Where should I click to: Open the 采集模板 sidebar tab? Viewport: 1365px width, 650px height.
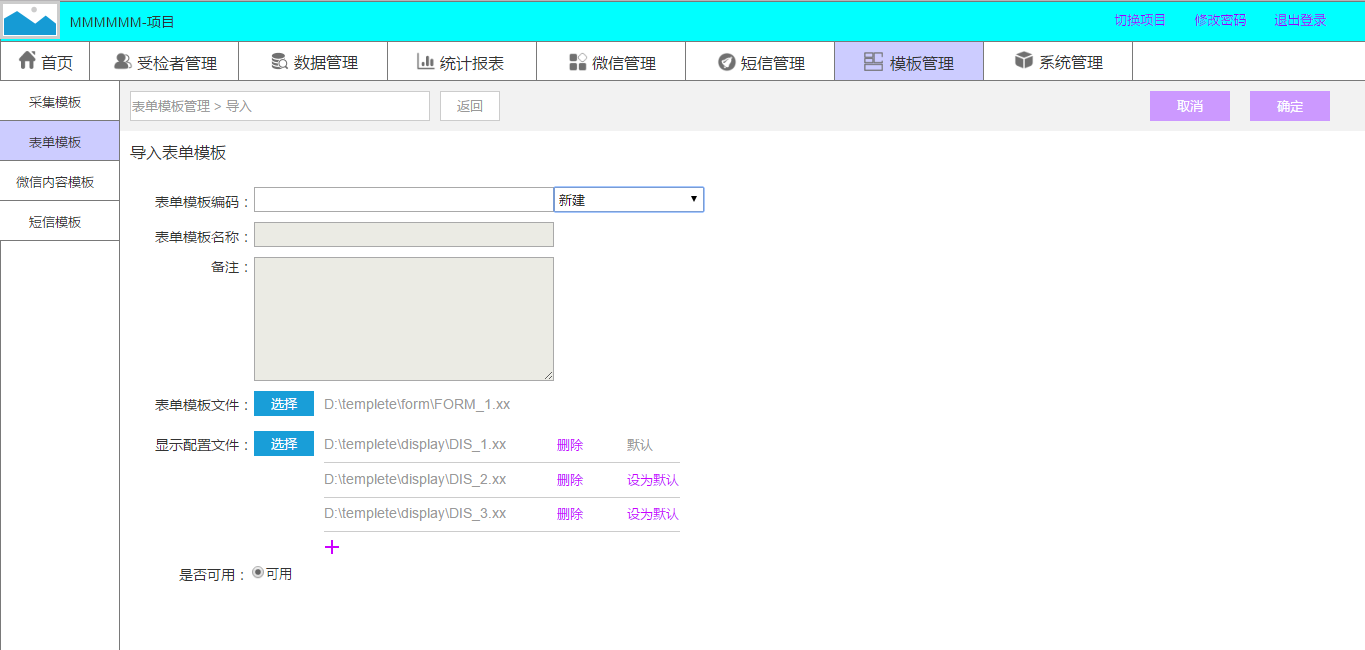coord(55,102)
